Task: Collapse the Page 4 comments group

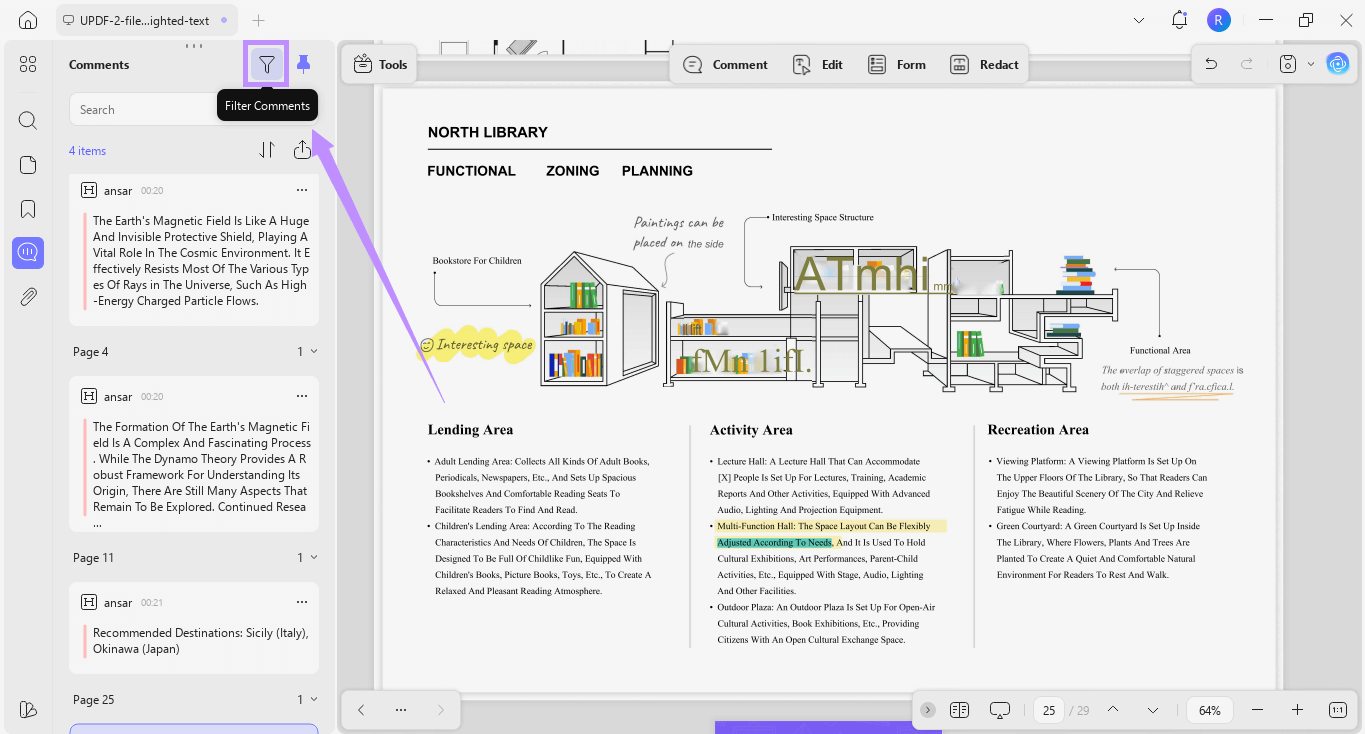Action: 314,352
